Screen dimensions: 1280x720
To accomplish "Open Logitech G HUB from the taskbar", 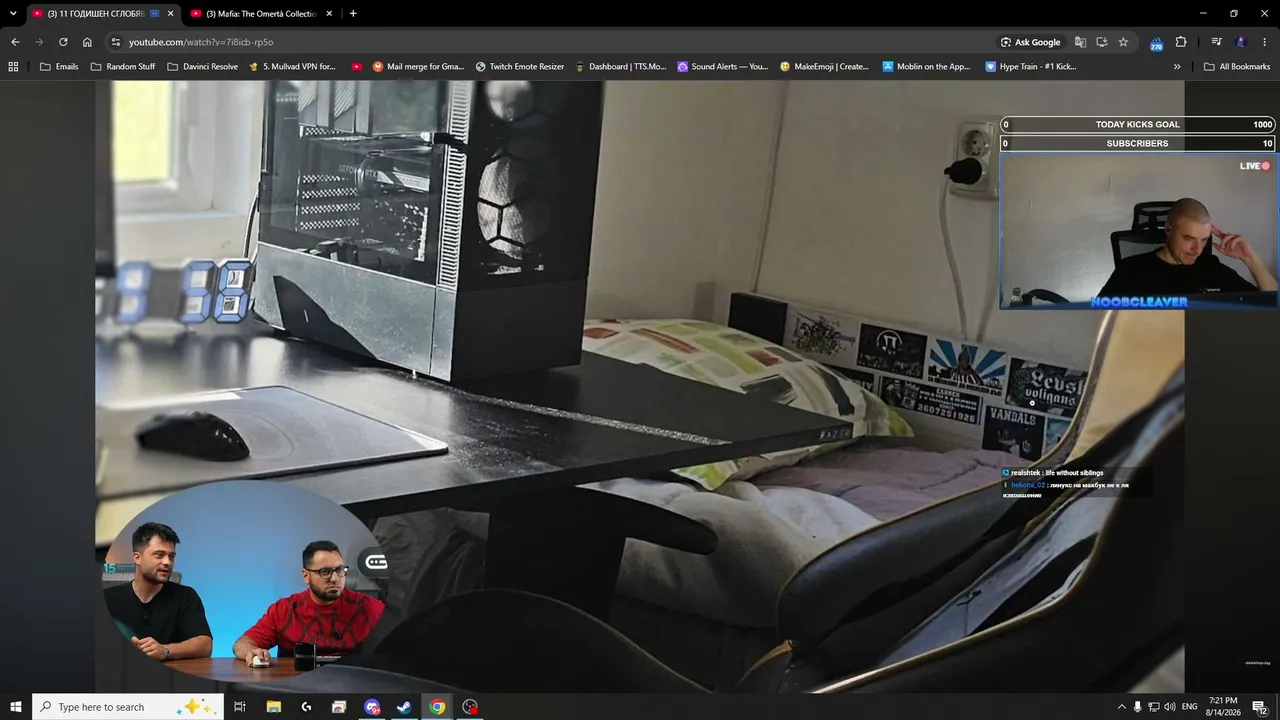I will click(306, 707).
